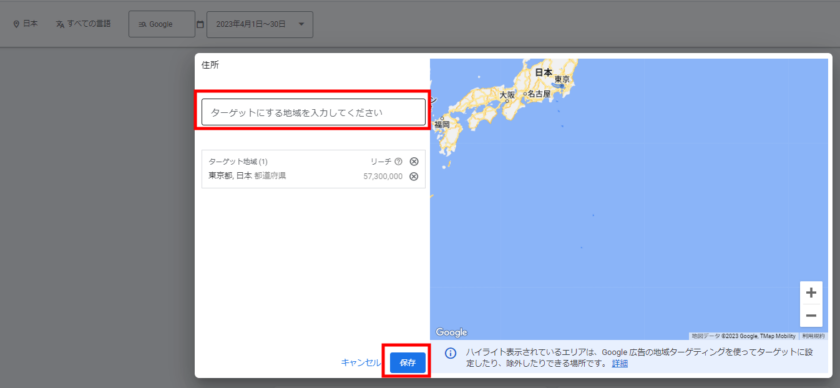Select the Google search network box
The height and width of the screenshot is (388, 840).
click(x=162, y=24)
